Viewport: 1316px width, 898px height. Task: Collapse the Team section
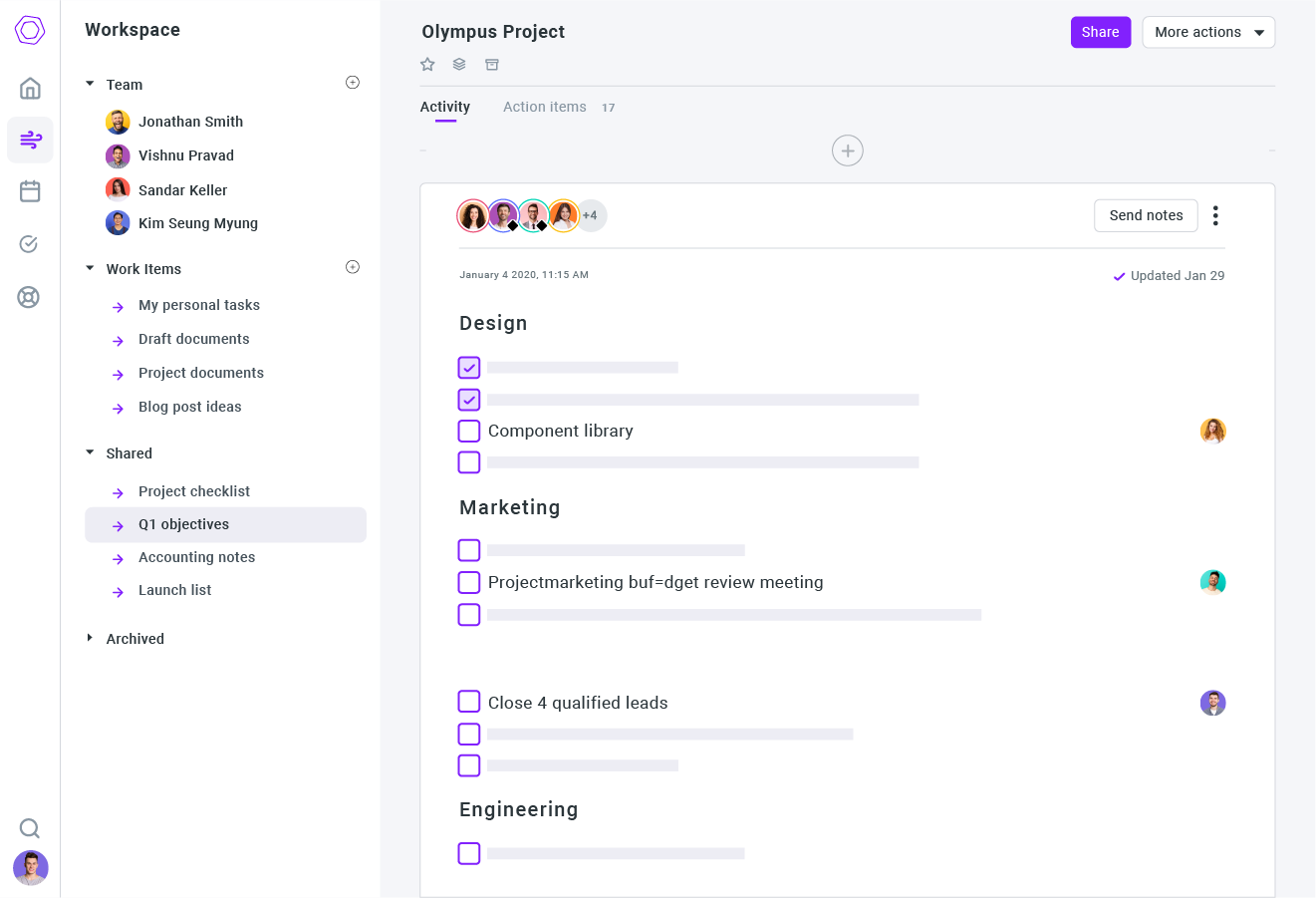pos(91,85)
